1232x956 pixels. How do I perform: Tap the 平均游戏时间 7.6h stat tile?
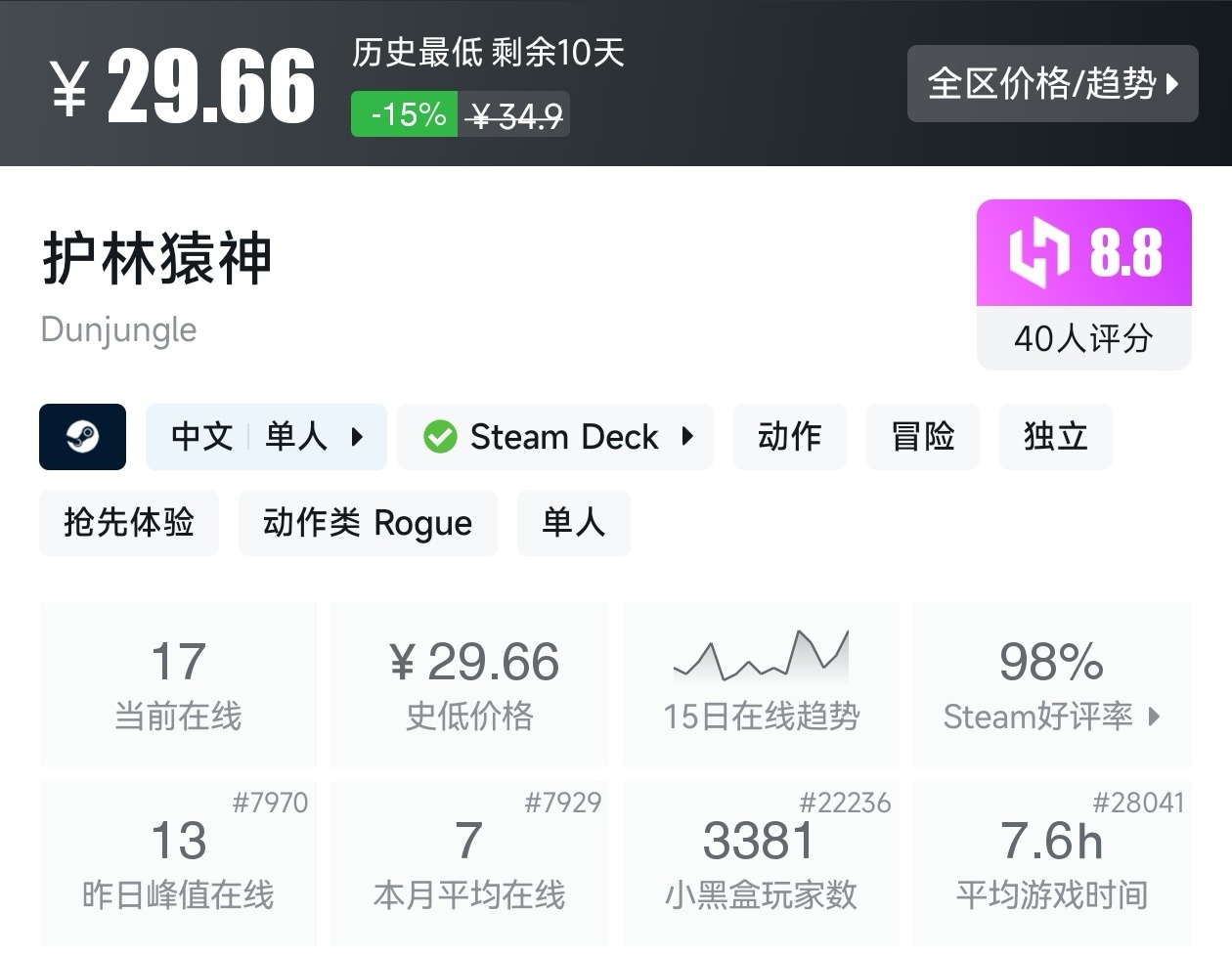pyautogui.click(x=1051, y=862)
